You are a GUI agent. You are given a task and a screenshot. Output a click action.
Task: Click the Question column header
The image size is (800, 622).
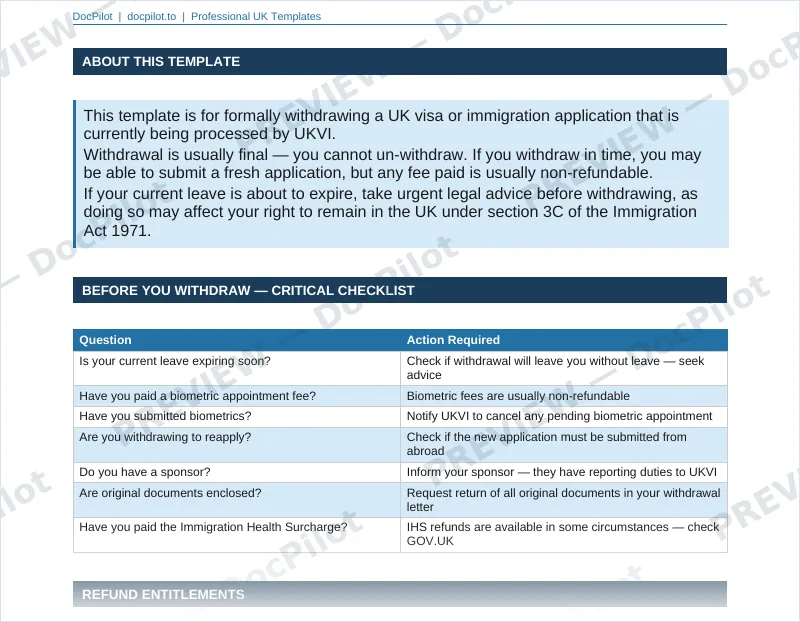click(237, 340)
